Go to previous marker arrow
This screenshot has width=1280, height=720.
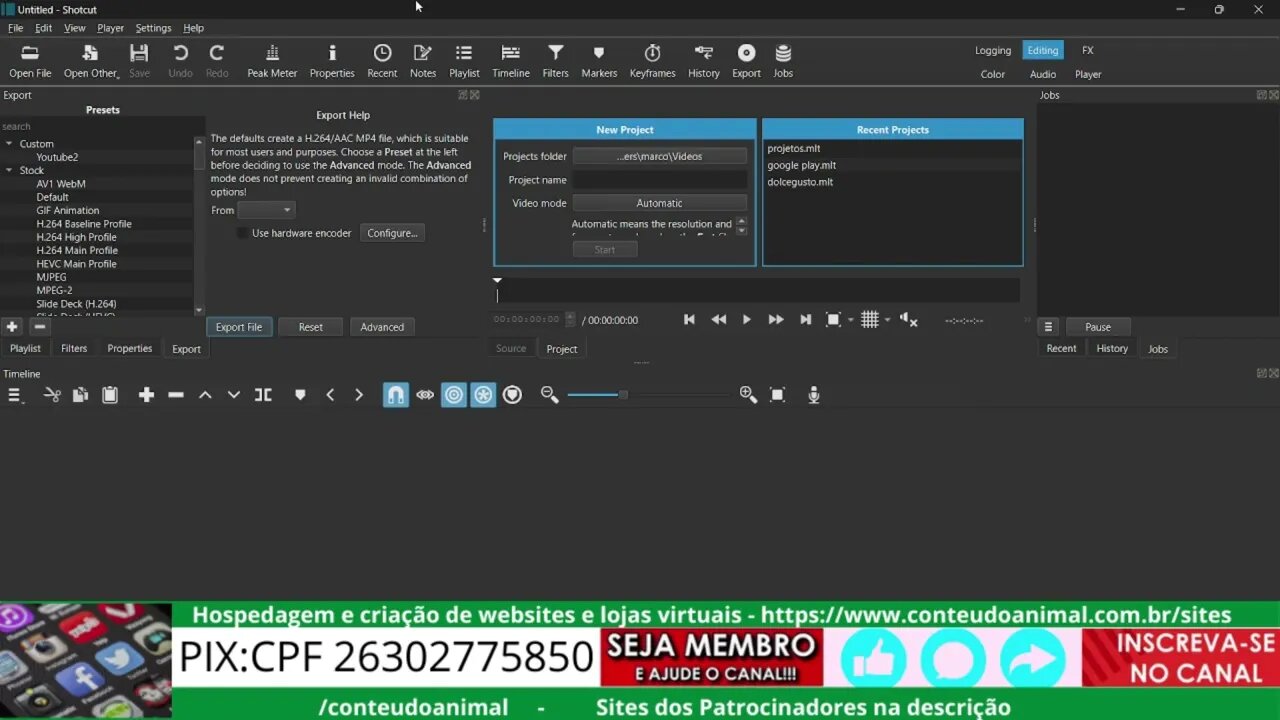pos(330,395)
